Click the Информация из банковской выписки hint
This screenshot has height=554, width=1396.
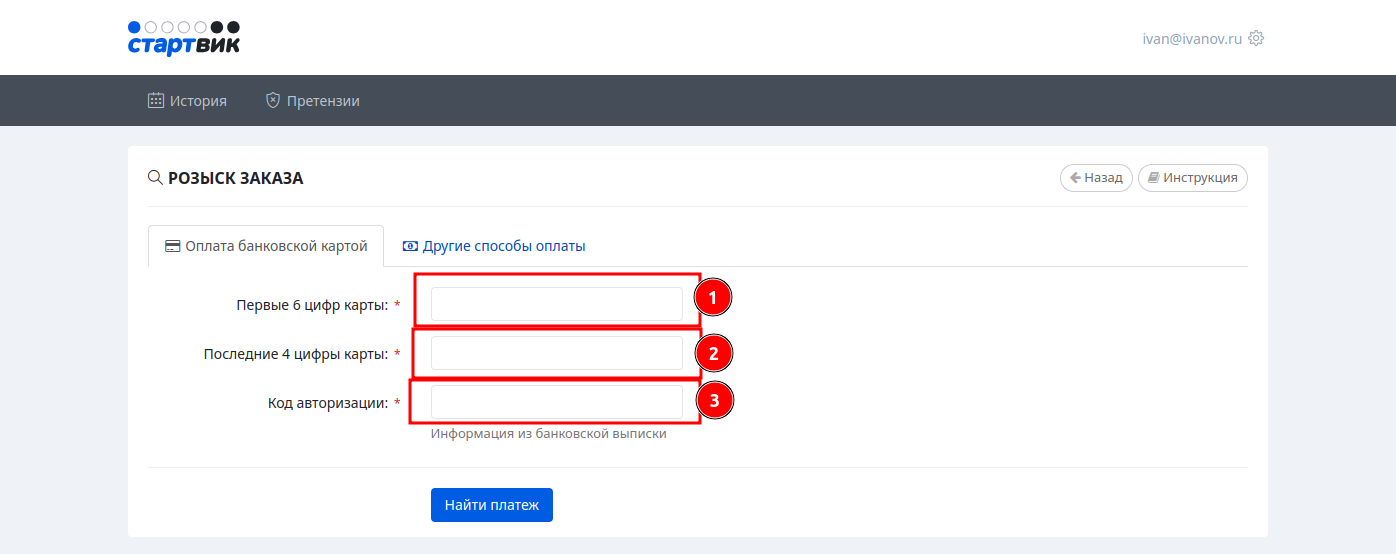point(548,434)
